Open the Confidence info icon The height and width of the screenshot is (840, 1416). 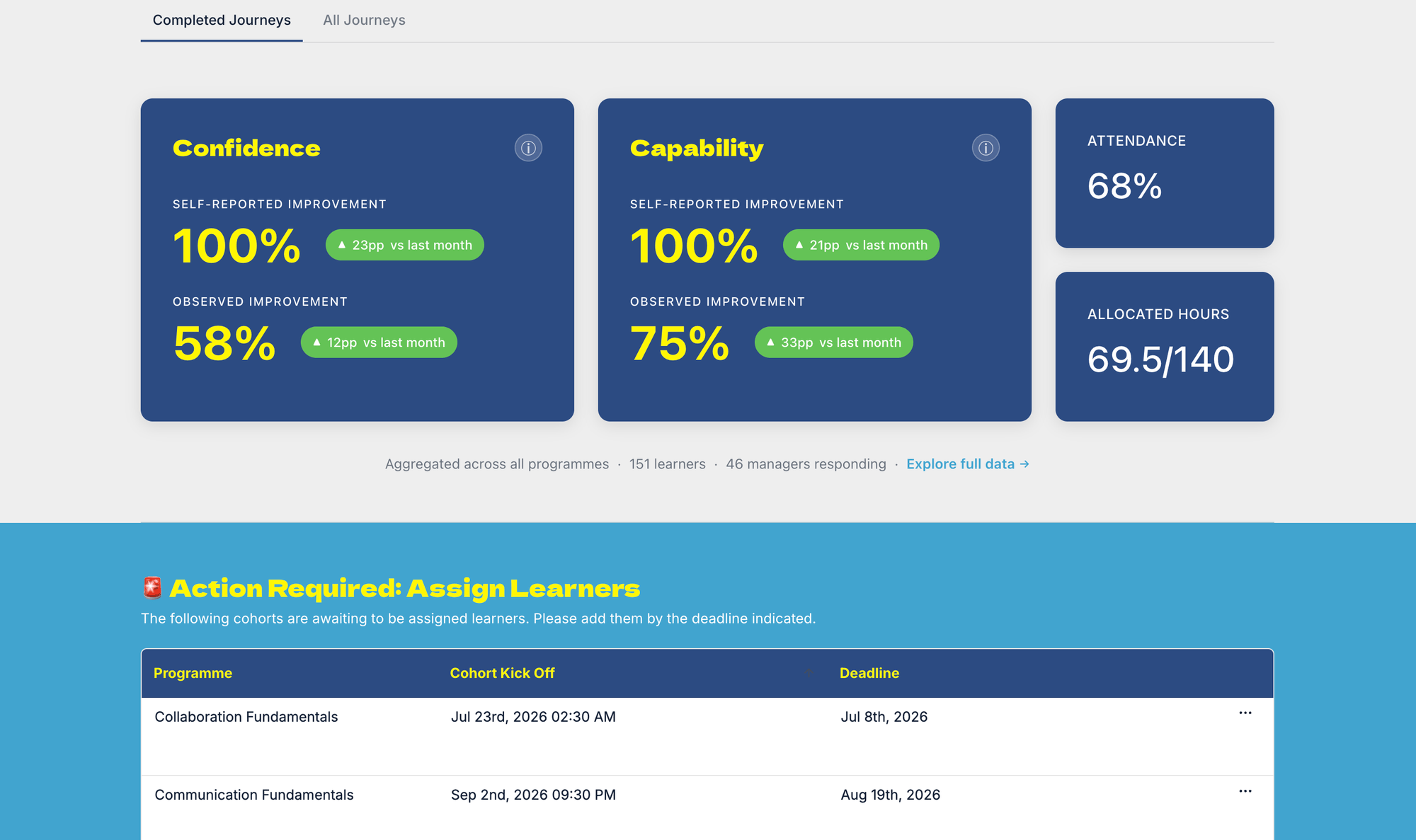pyautogui.click(x=528, y=148)
